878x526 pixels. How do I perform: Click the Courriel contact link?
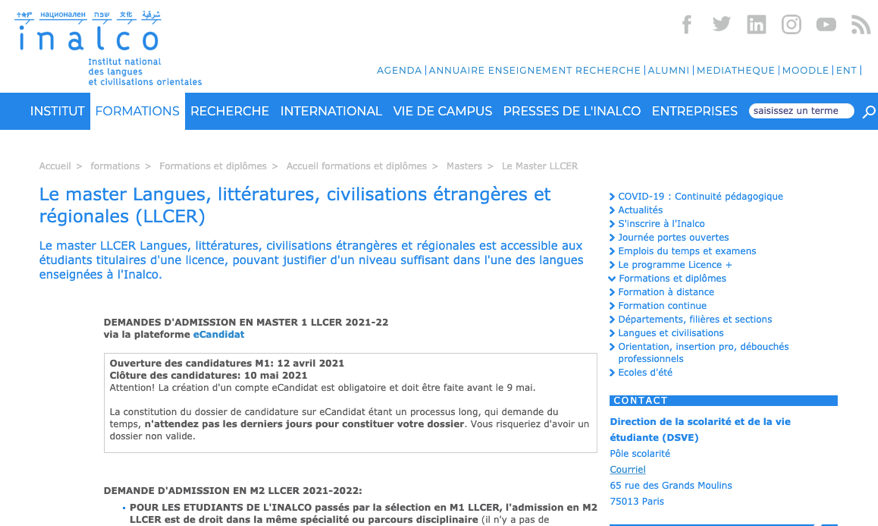[x=628, y=469]
